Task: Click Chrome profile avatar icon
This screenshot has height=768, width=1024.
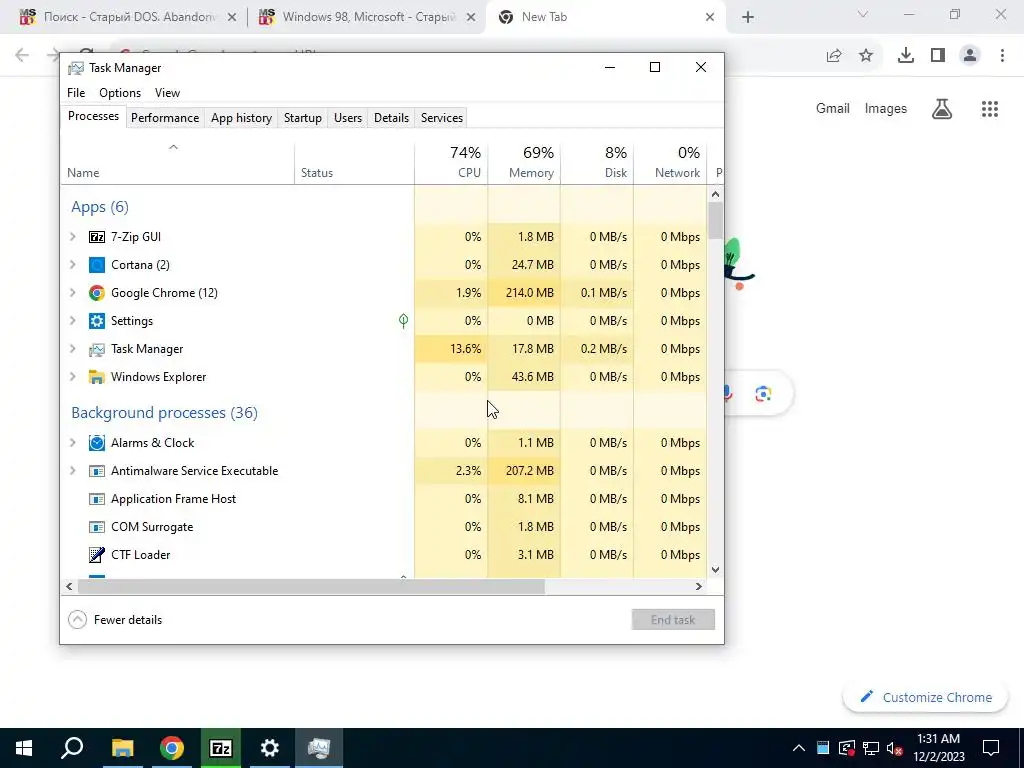Action: [x=970, y=56]
